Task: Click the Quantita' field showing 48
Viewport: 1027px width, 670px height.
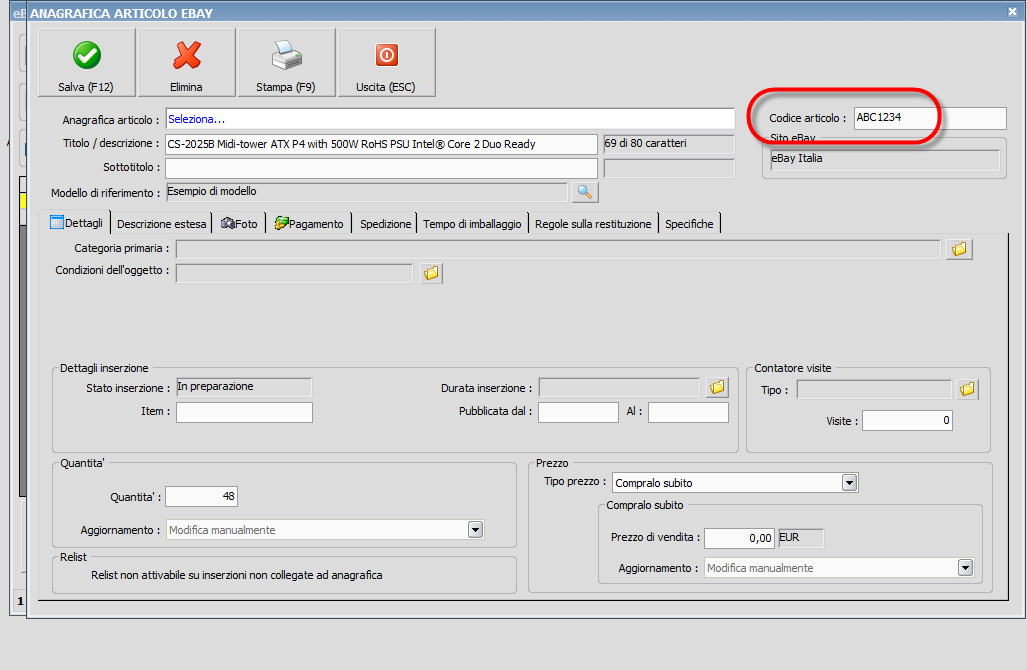Action: click(201, 496)
